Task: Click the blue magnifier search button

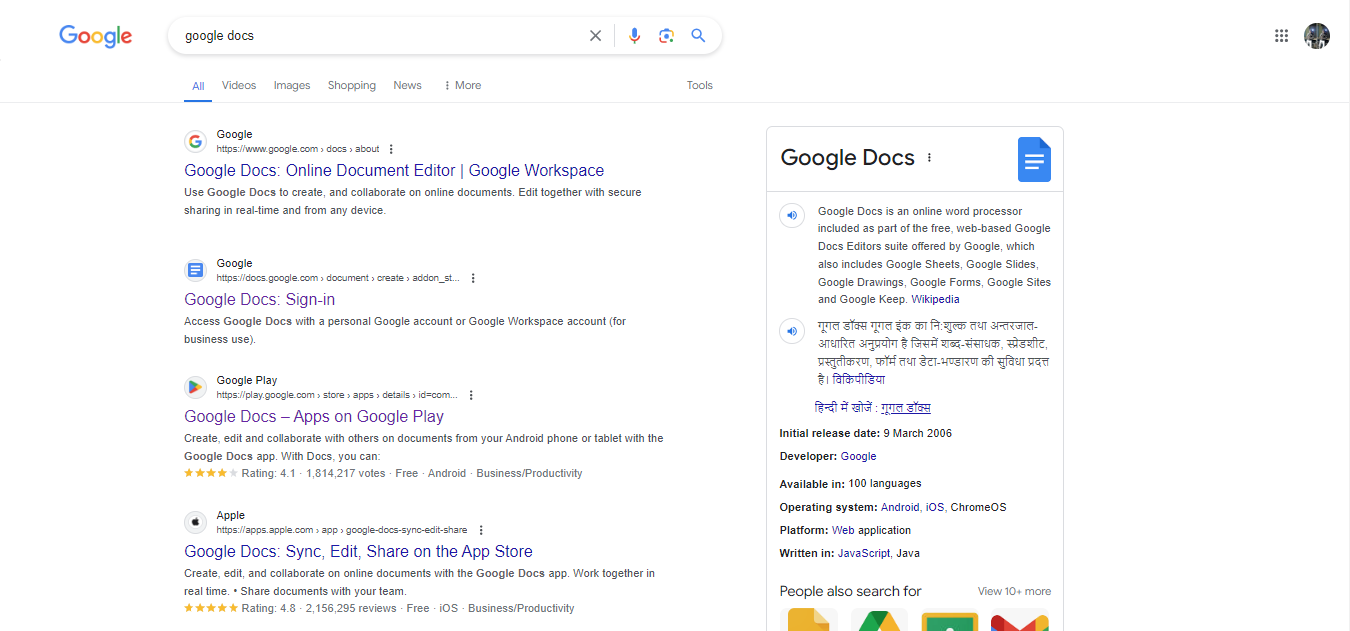Action: [698, 36]
